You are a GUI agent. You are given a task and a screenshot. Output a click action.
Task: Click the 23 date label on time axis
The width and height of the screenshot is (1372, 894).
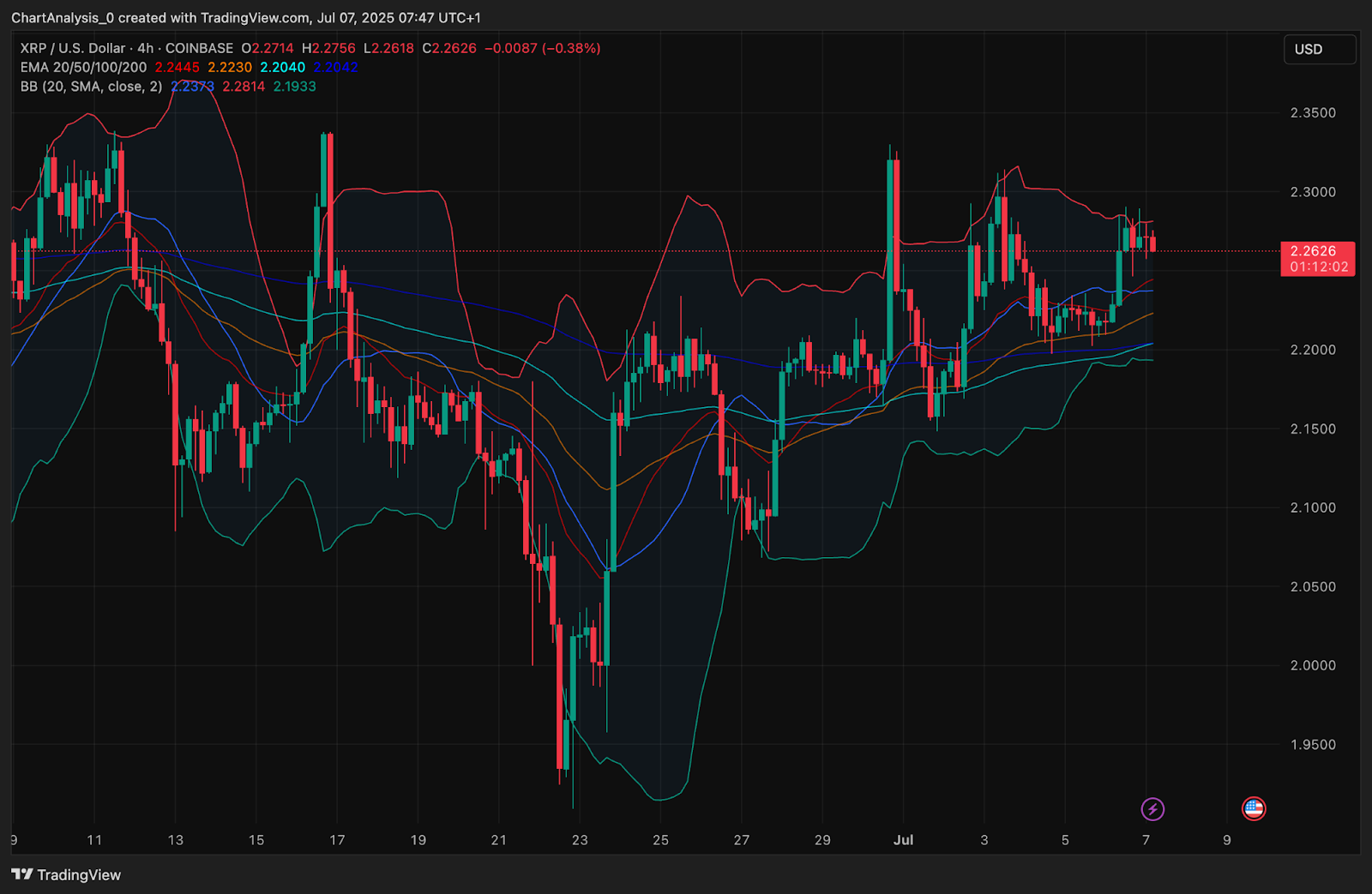[580, 840]
